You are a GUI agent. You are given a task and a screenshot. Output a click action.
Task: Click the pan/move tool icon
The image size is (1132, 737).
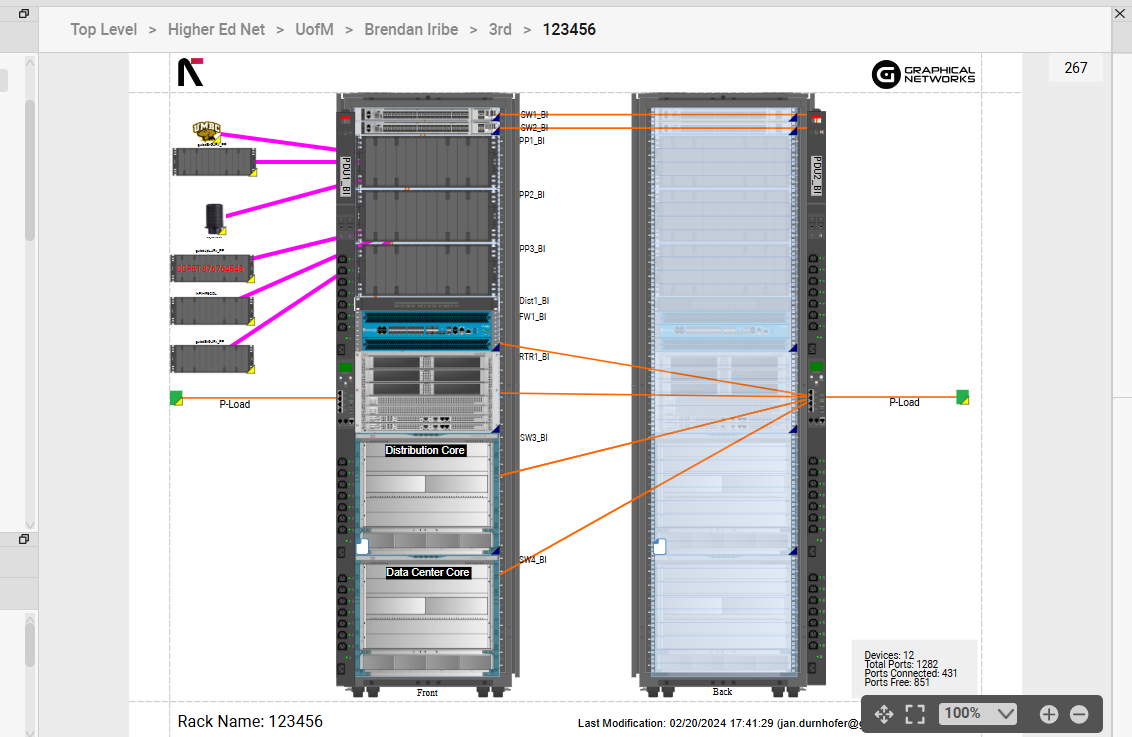(x=884, y=714)
